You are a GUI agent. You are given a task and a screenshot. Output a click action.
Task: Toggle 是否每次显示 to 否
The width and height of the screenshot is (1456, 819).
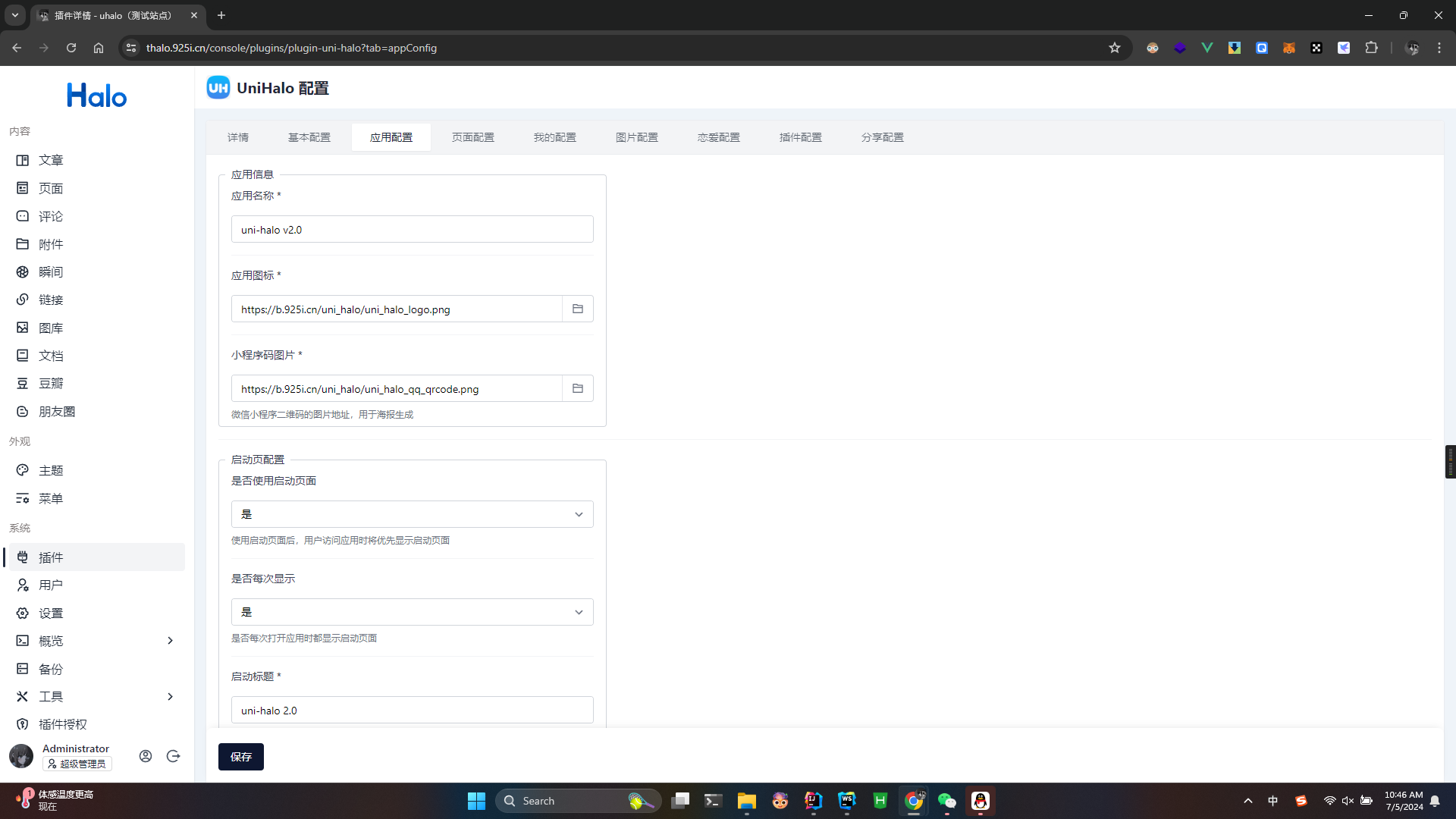pyautogui.click(x=412, y=611)
